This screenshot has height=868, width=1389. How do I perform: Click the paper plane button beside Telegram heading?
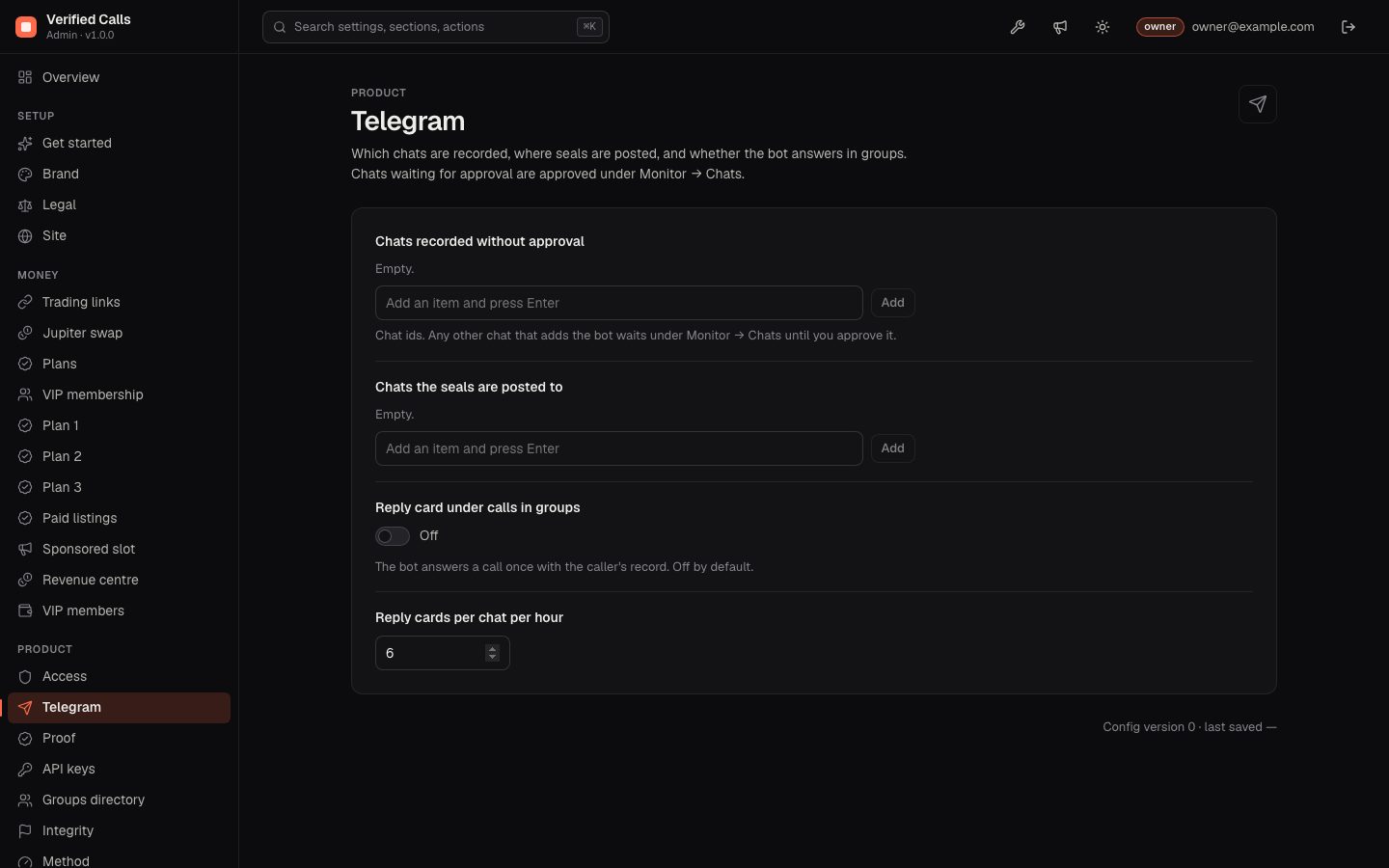coord(1258,104)
